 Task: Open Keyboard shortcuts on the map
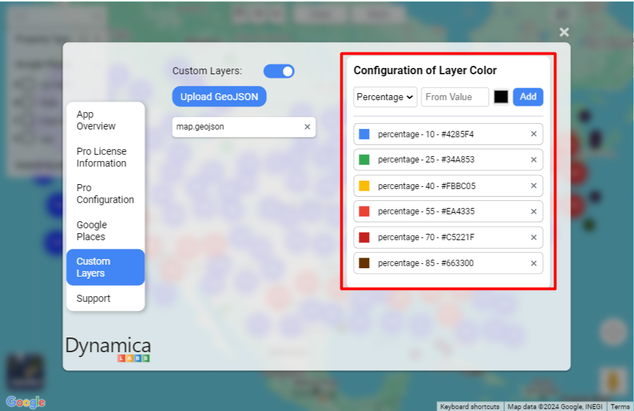tap(469, 406)
